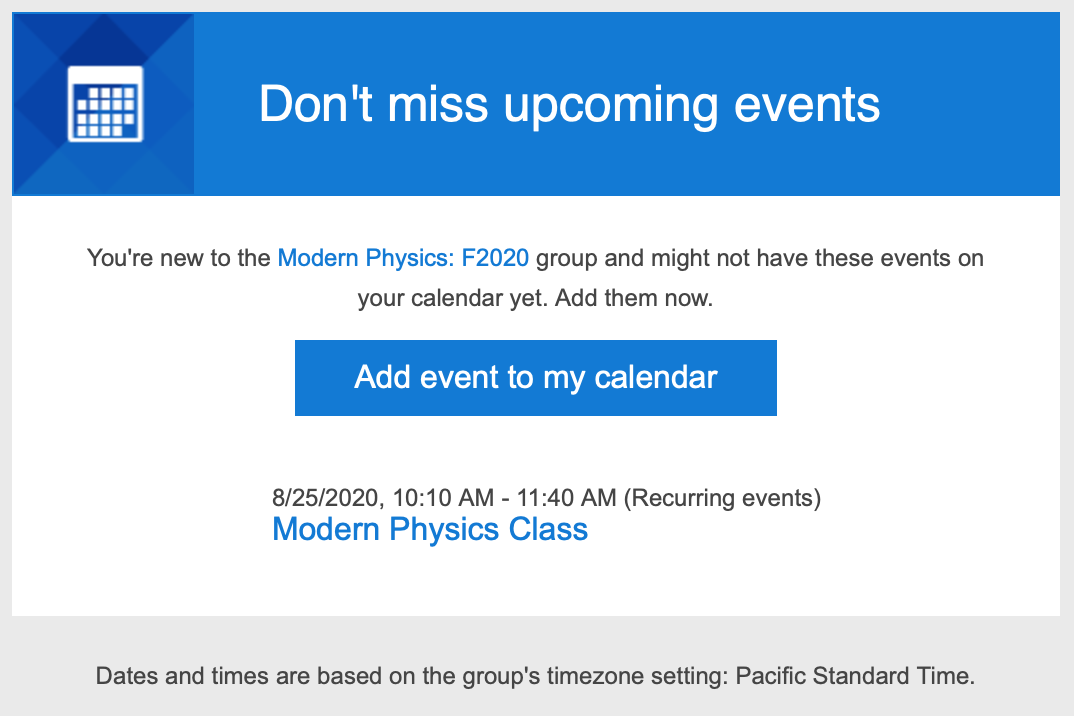Click "You're new to the" intro text

pos(179,258)
